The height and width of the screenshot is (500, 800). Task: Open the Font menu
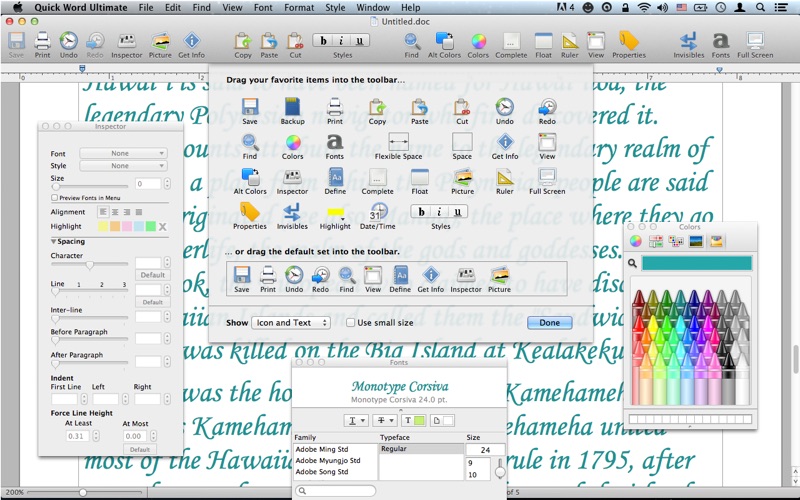click(x=263, y=8)
